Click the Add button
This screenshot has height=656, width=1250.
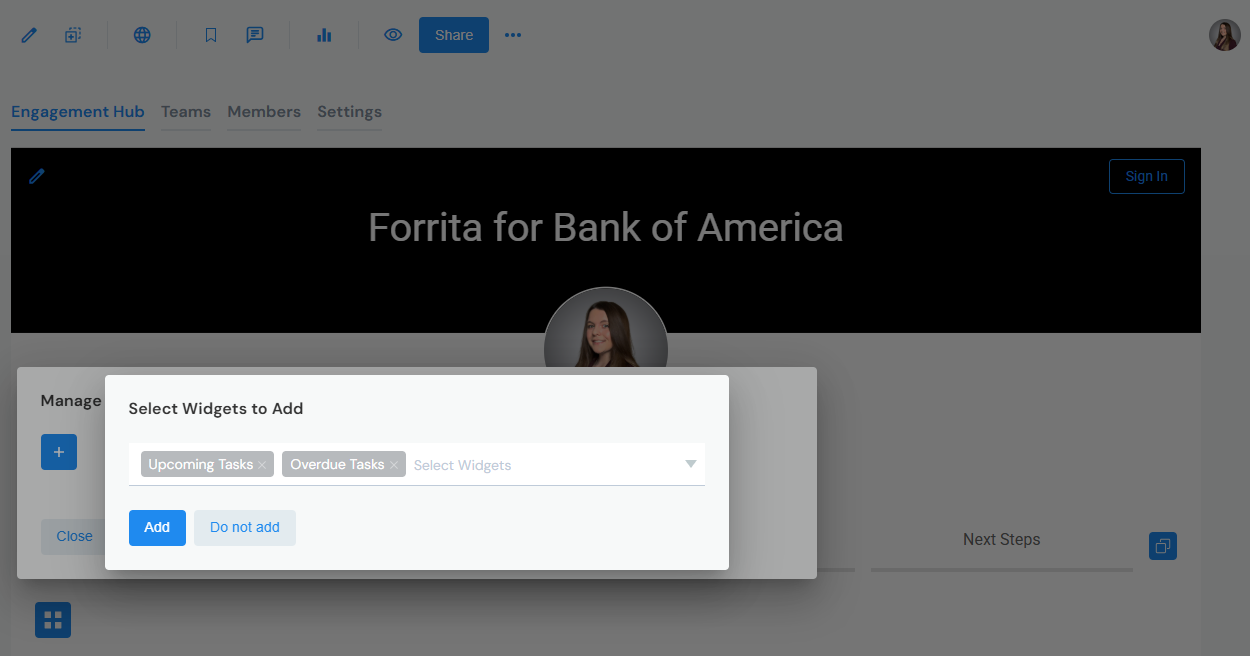(157, 527)
